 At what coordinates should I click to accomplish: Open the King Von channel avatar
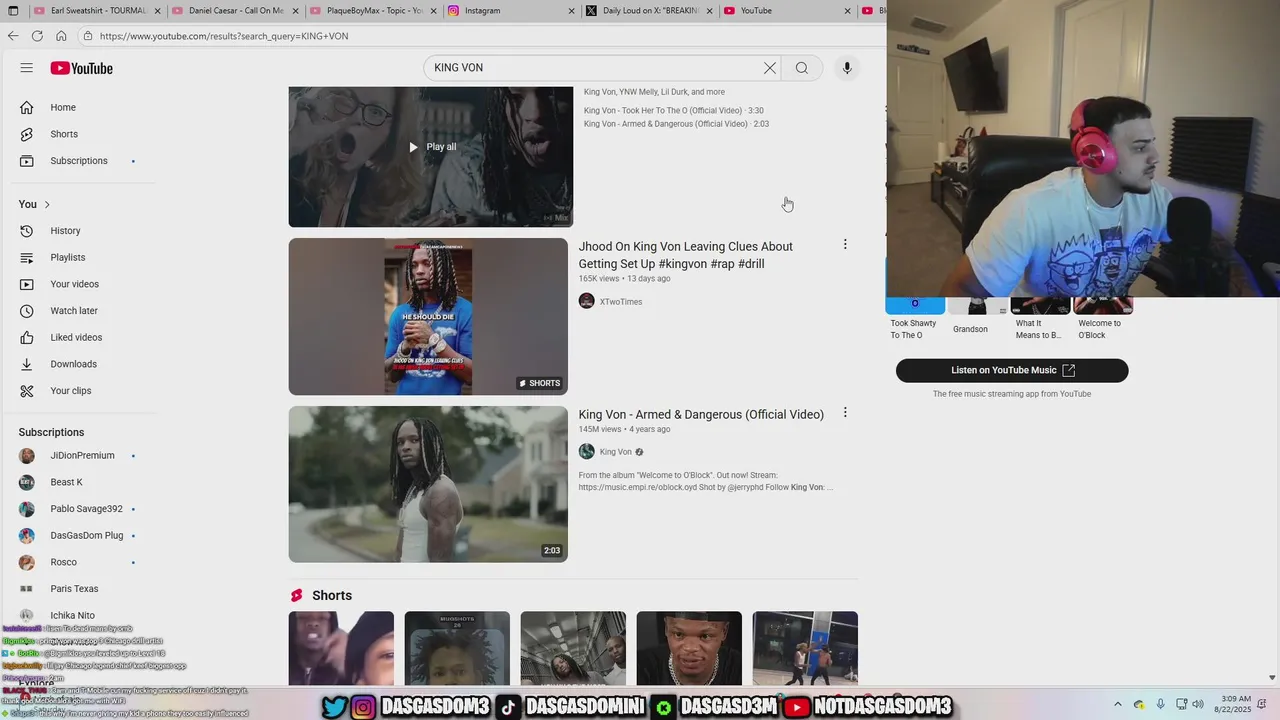point(587,451)
